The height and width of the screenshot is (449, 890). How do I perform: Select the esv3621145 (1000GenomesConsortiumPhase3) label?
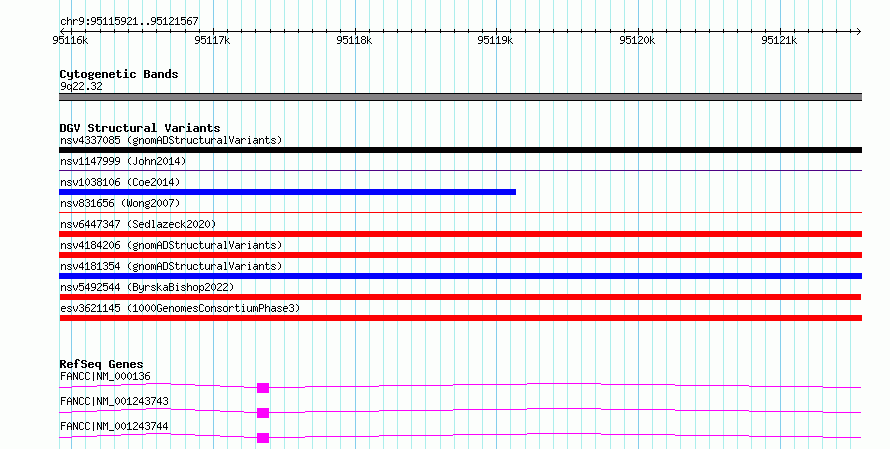click(180, 308)
